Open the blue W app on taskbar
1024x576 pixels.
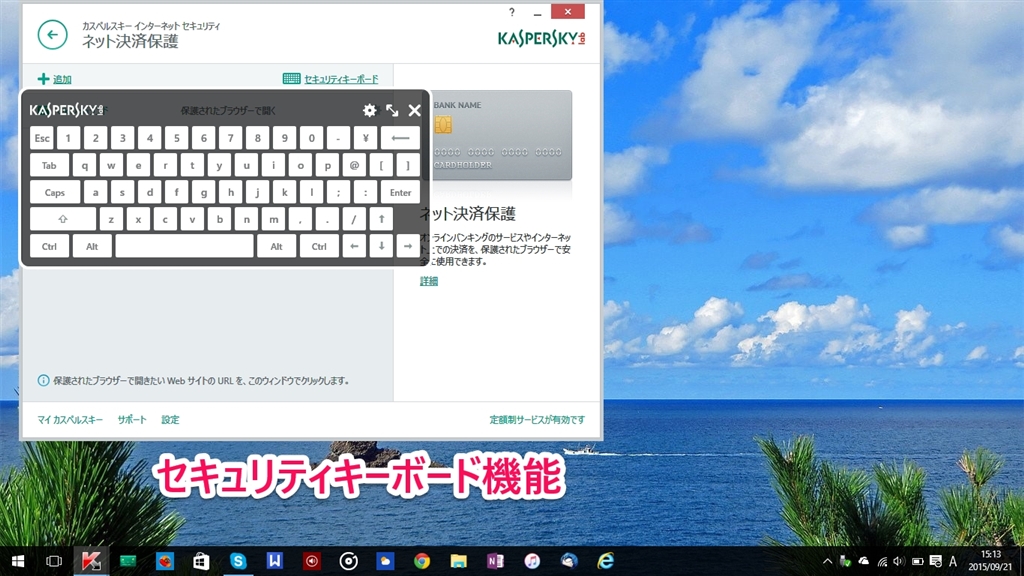pyautogui.click(x=274, y=561)
